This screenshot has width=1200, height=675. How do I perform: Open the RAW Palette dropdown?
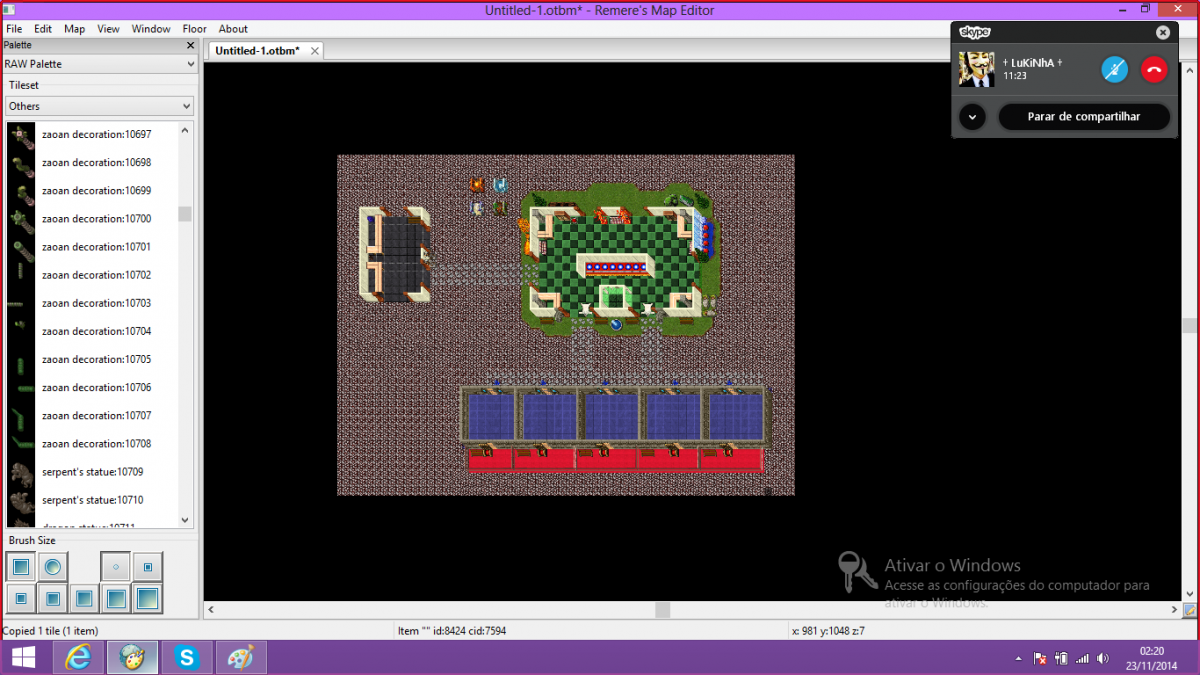[99, 64]
